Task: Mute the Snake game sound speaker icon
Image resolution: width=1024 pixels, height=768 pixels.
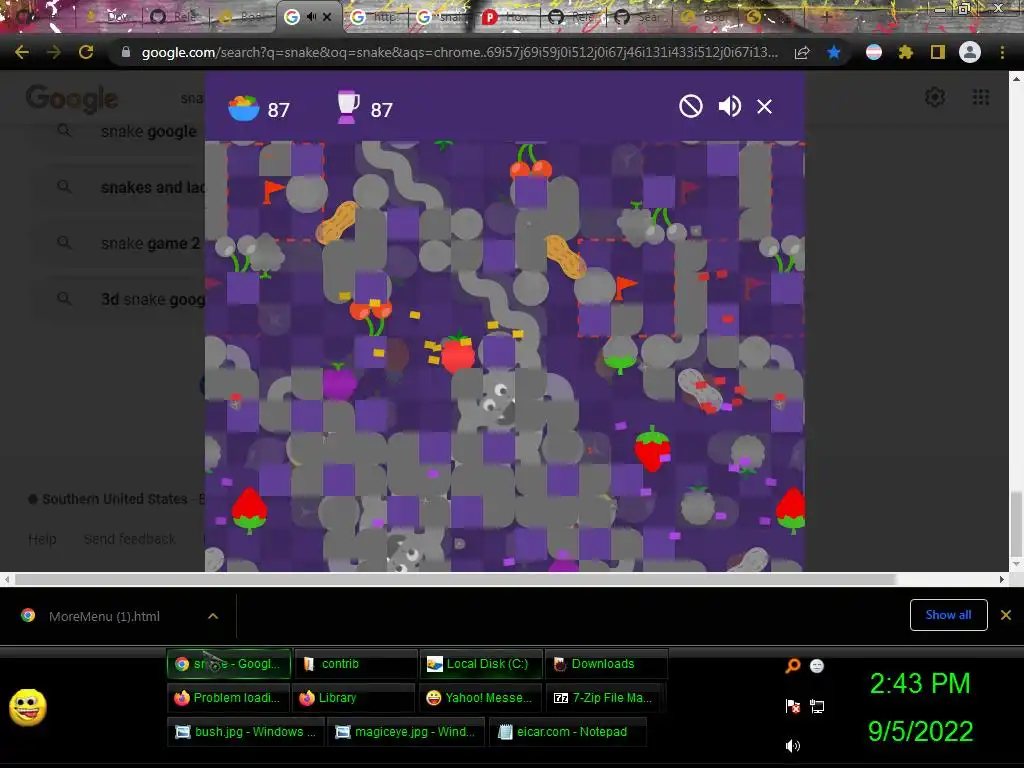Action: pos(729,106)
